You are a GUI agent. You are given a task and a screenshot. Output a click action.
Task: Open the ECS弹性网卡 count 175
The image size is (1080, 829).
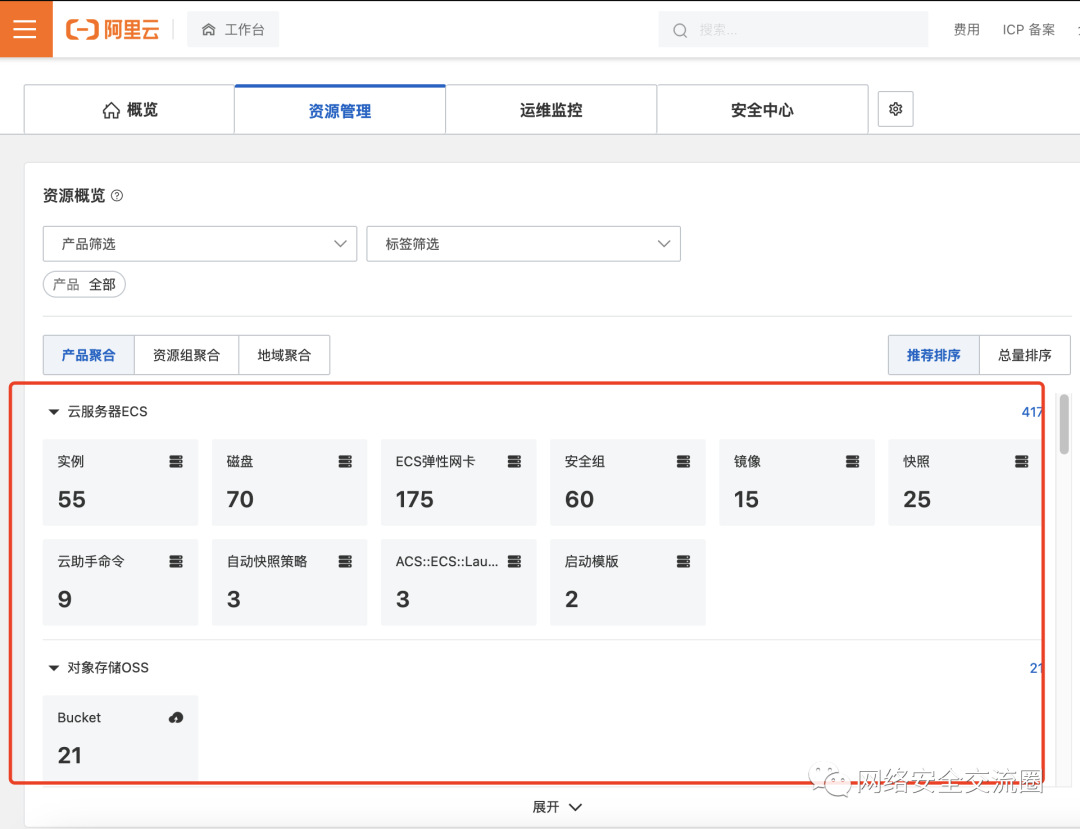pos(415,499)
